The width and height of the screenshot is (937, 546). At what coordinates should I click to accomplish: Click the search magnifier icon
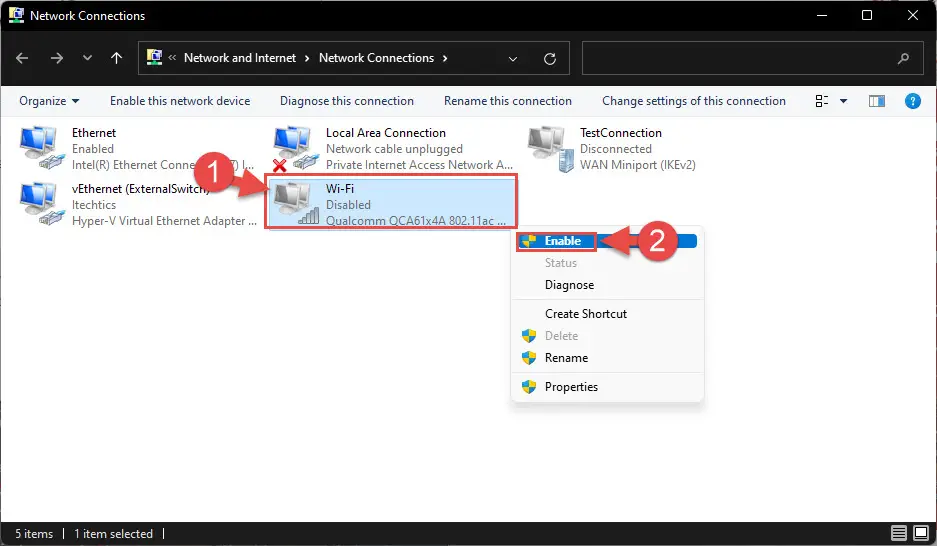pos(903,58)
